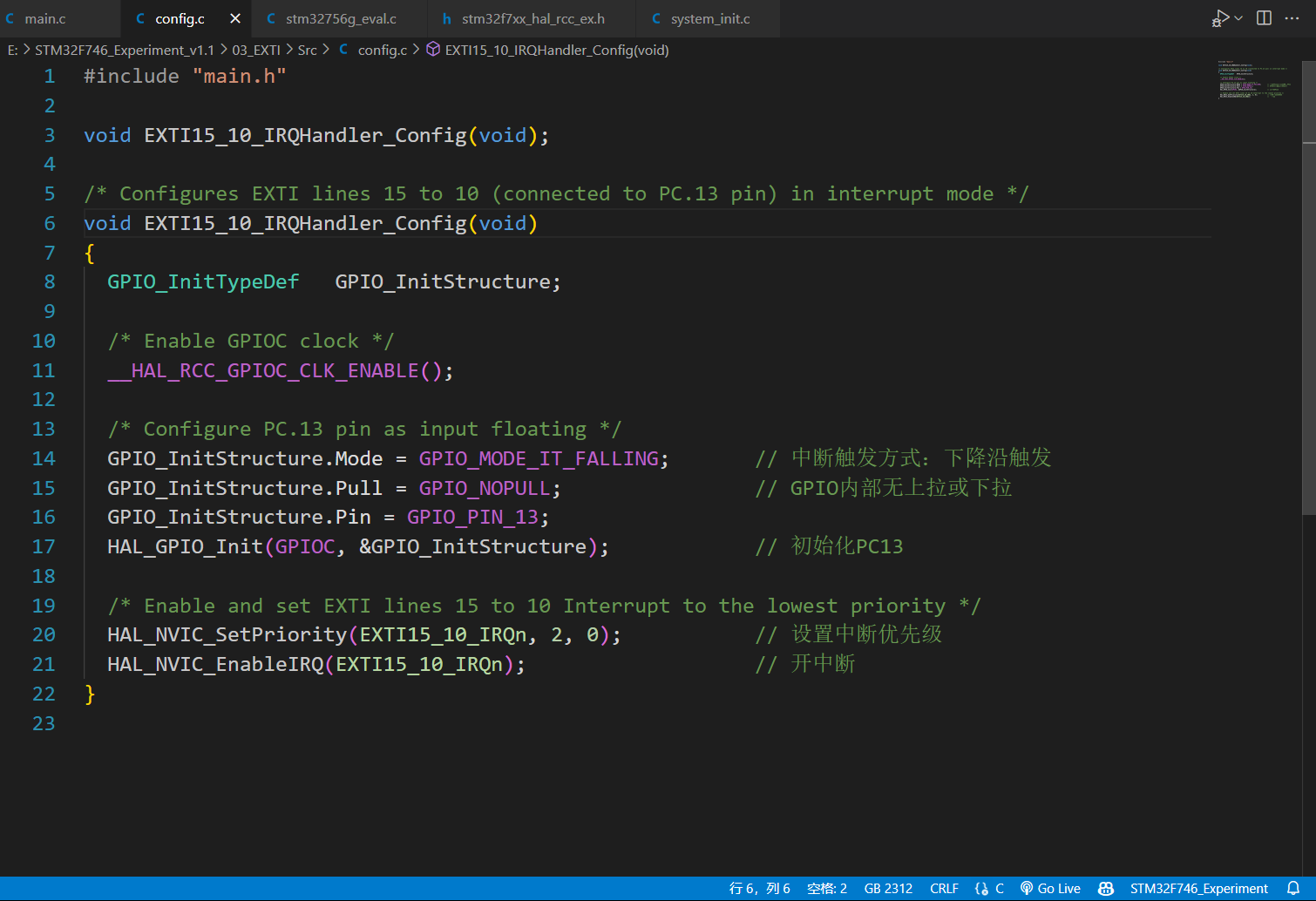Click GPIO_InitTypeDef type name

pos(203,282)
